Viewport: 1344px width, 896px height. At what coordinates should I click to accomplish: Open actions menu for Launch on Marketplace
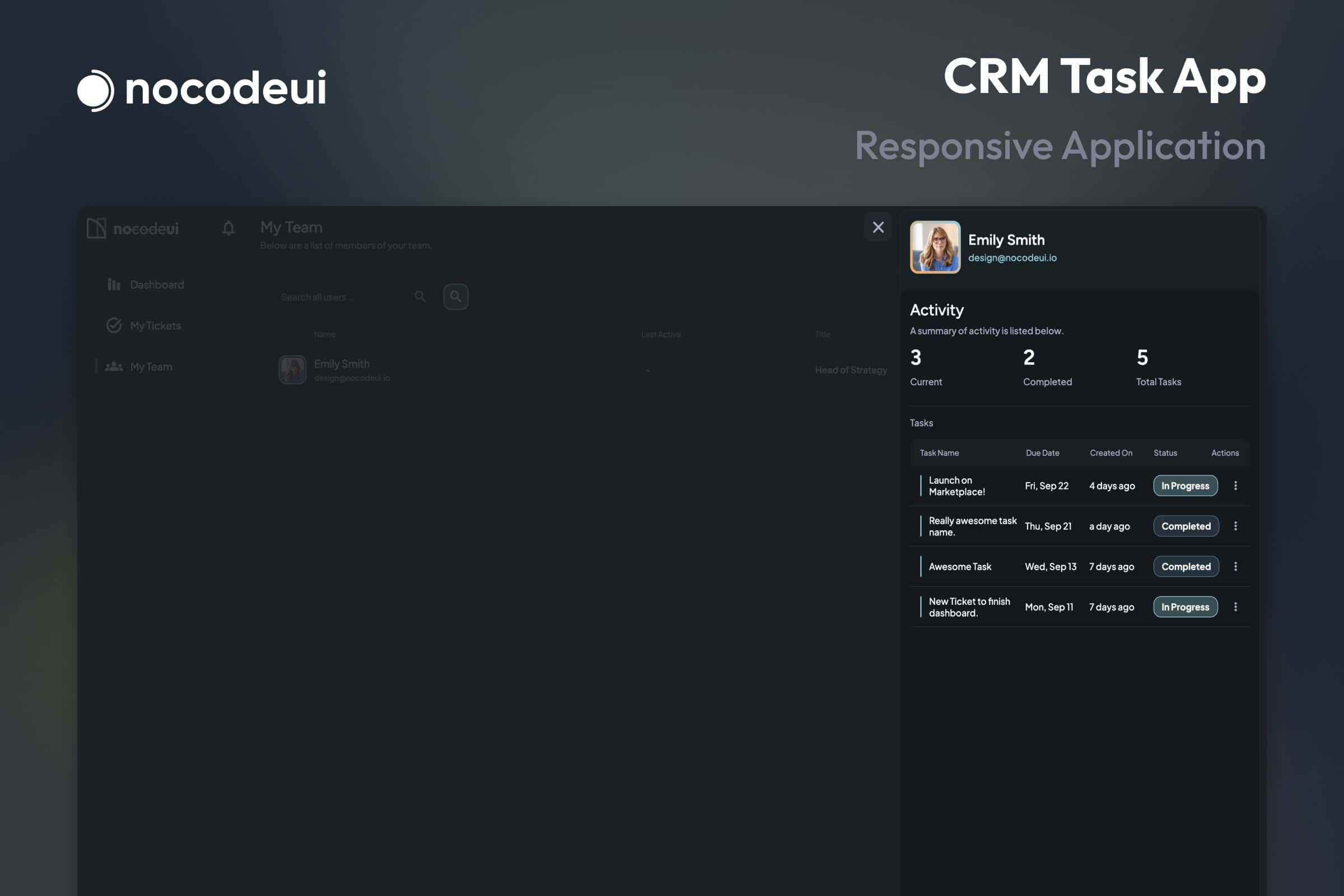click(1235, 486)
